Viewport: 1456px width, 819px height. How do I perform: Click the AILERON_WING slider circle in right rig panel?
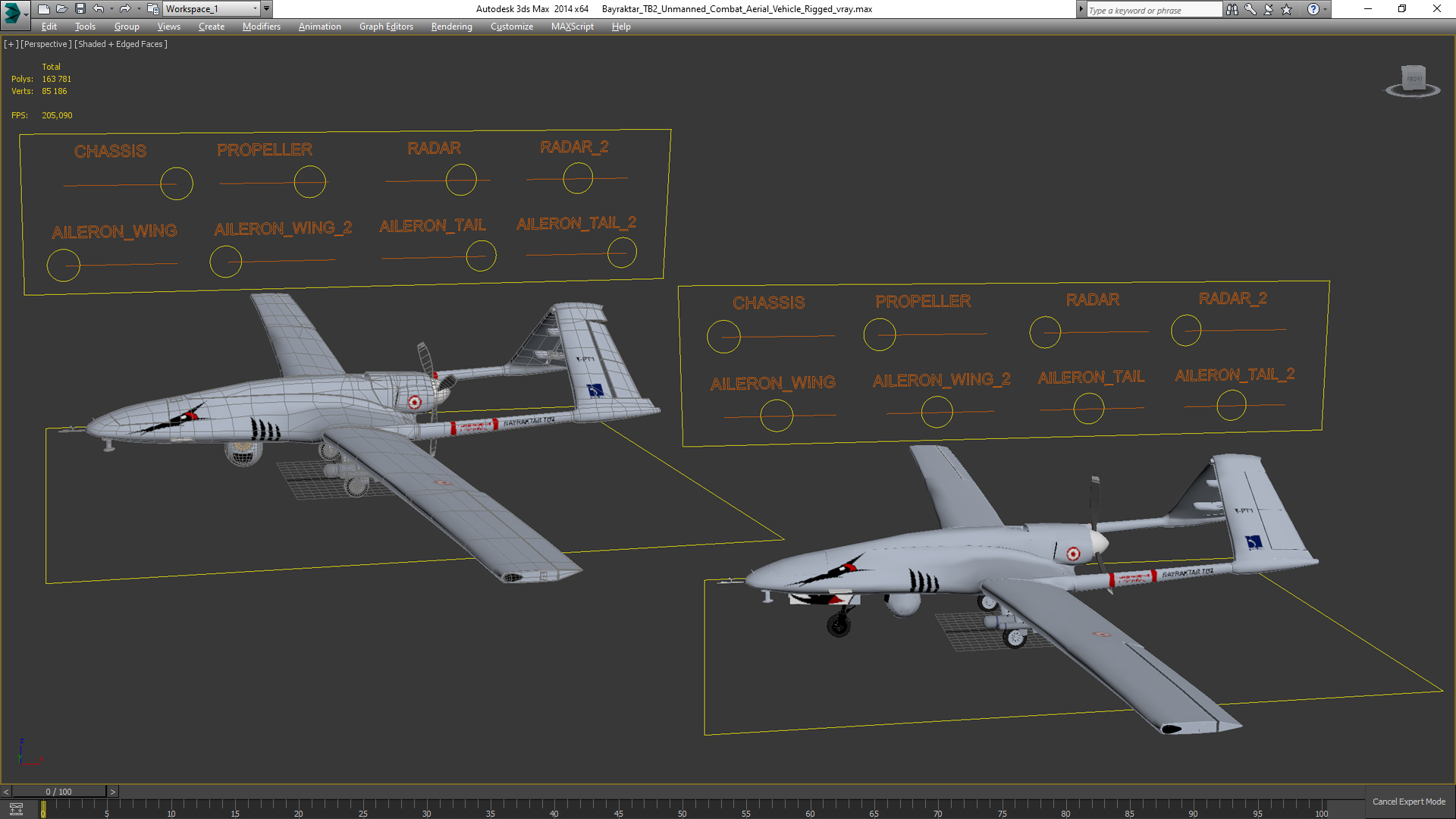[777, 416]
